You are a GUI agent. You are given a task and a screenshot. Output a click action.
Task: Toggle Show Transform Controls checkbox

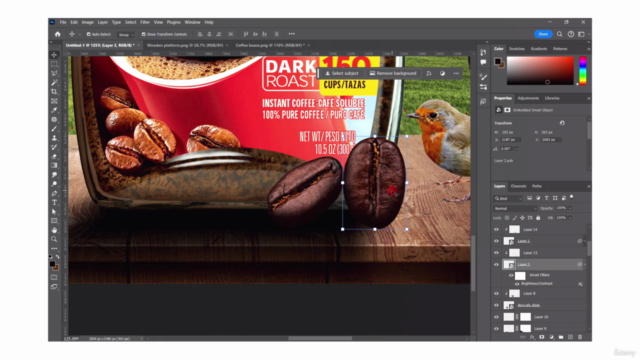coord(144,34)
